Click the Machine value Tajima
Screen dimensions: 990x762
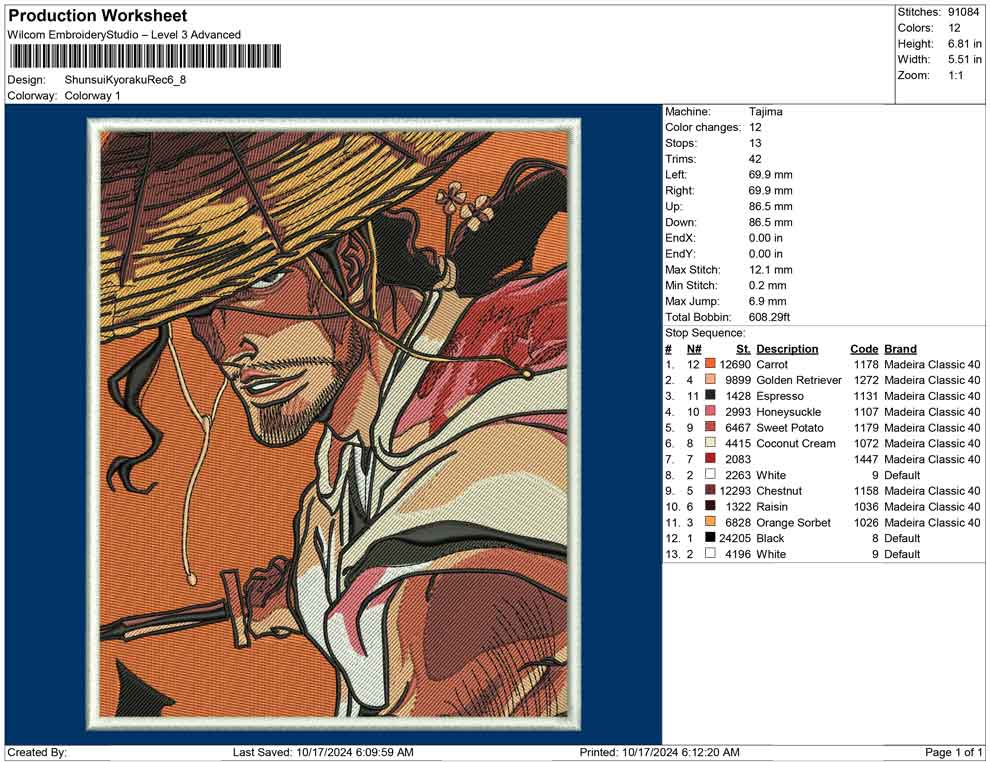pyautogui.click(x=766, y=112)
